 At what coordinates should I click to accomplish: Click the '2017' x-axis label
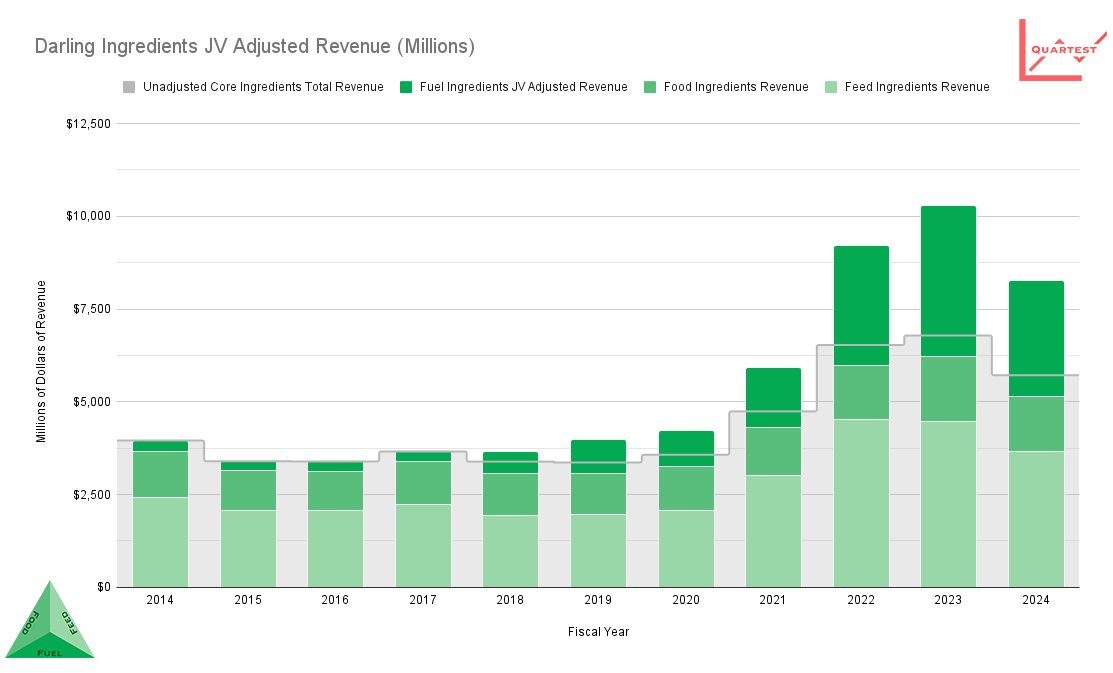pos(423,600)
